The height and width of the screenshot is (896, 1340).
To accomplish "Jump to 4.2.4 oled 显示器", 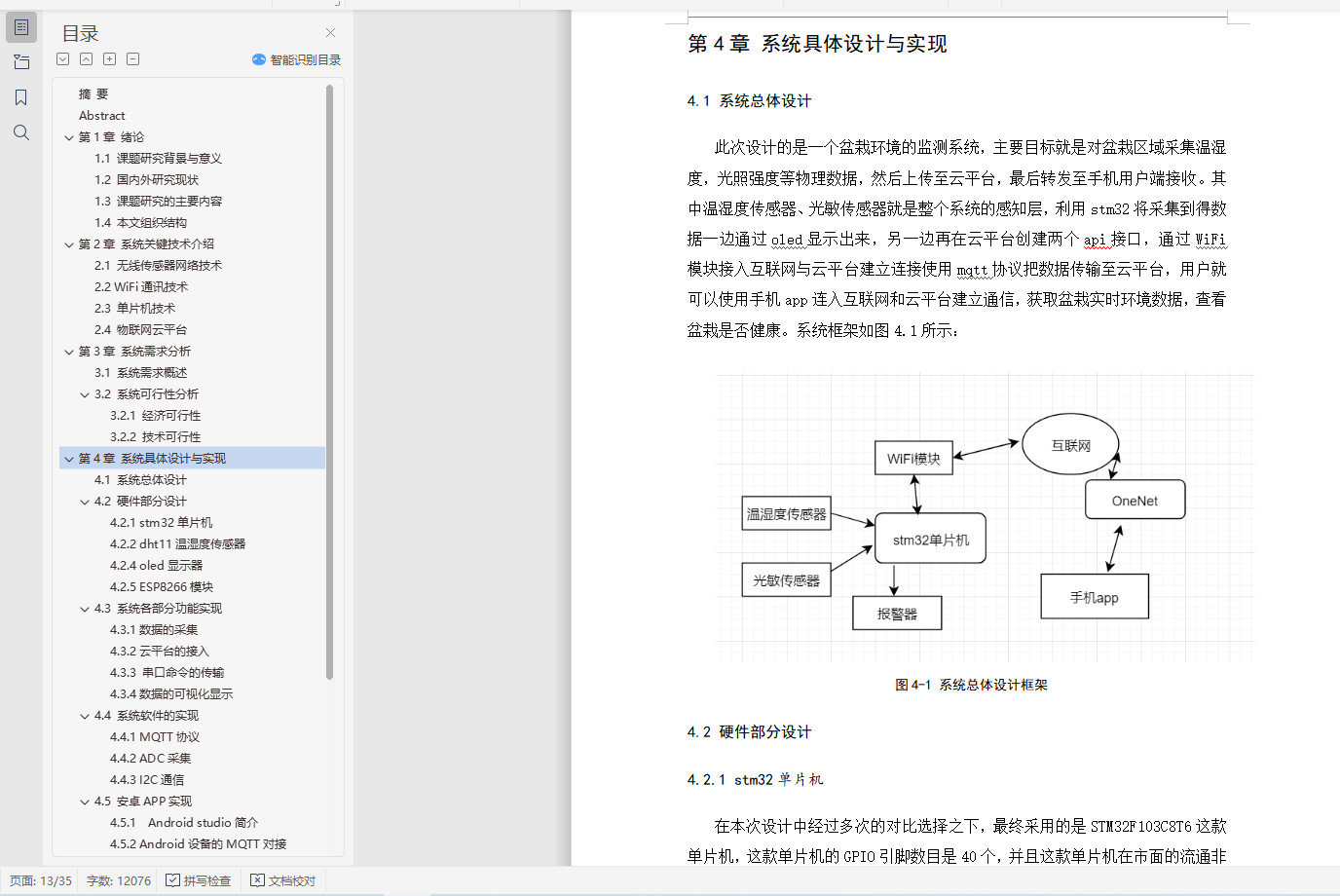I will [x=156, y=566].
